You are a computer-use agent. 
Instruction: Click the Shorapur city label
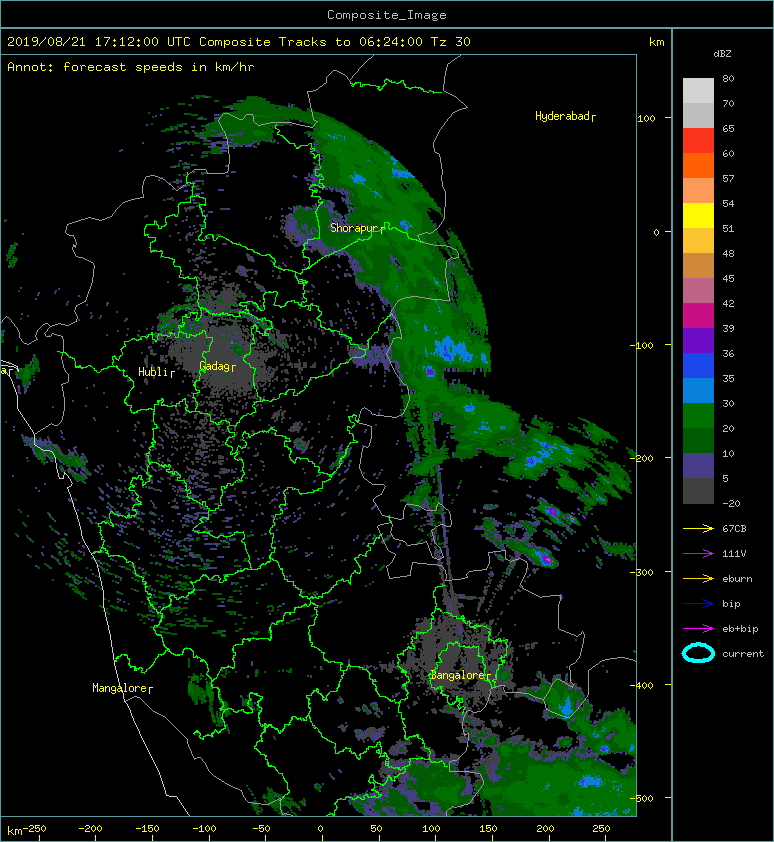coord(357,228)
